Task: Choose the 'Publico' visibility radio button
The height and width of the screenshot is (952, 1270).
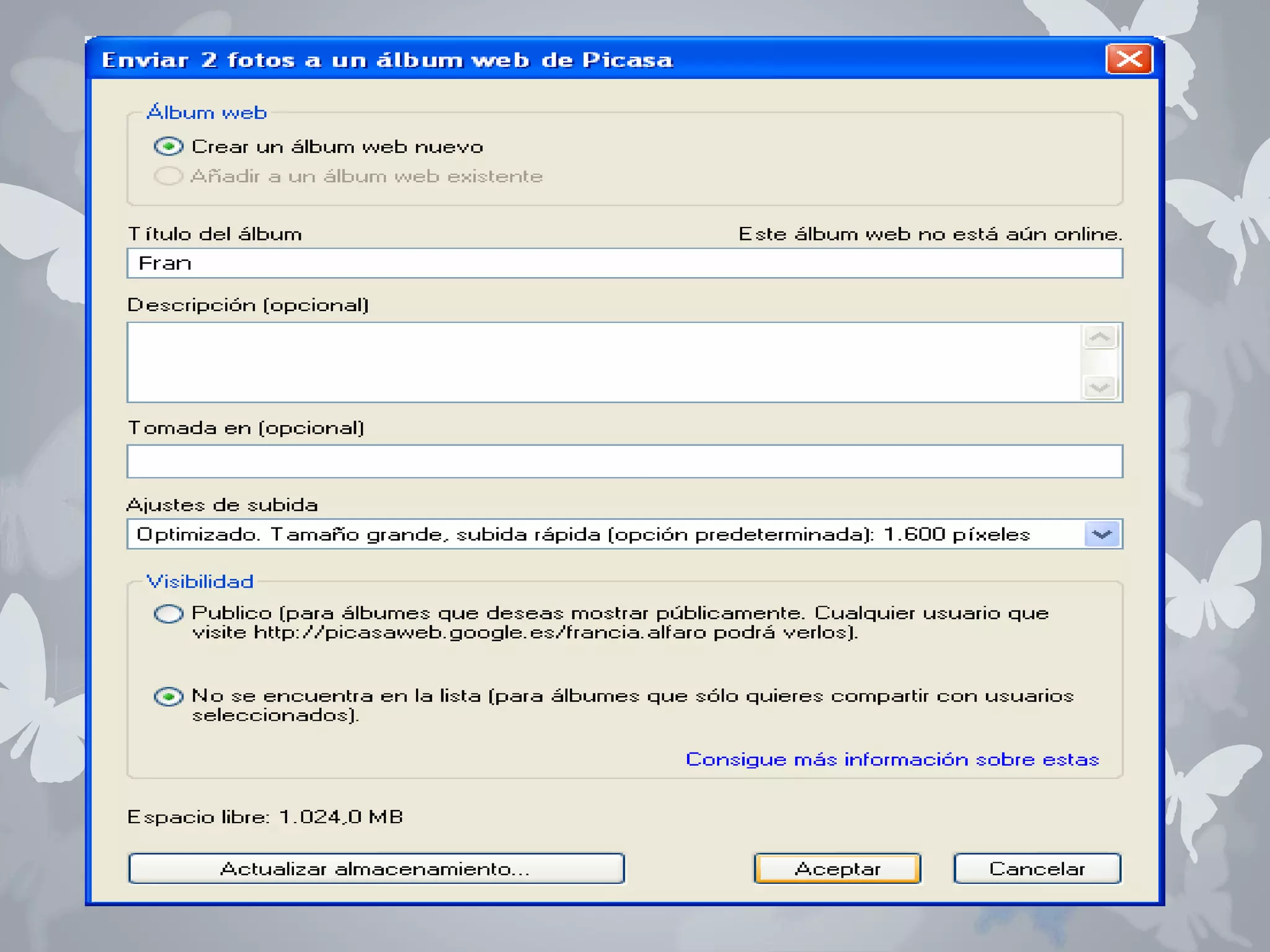Action: coord(168,614)
